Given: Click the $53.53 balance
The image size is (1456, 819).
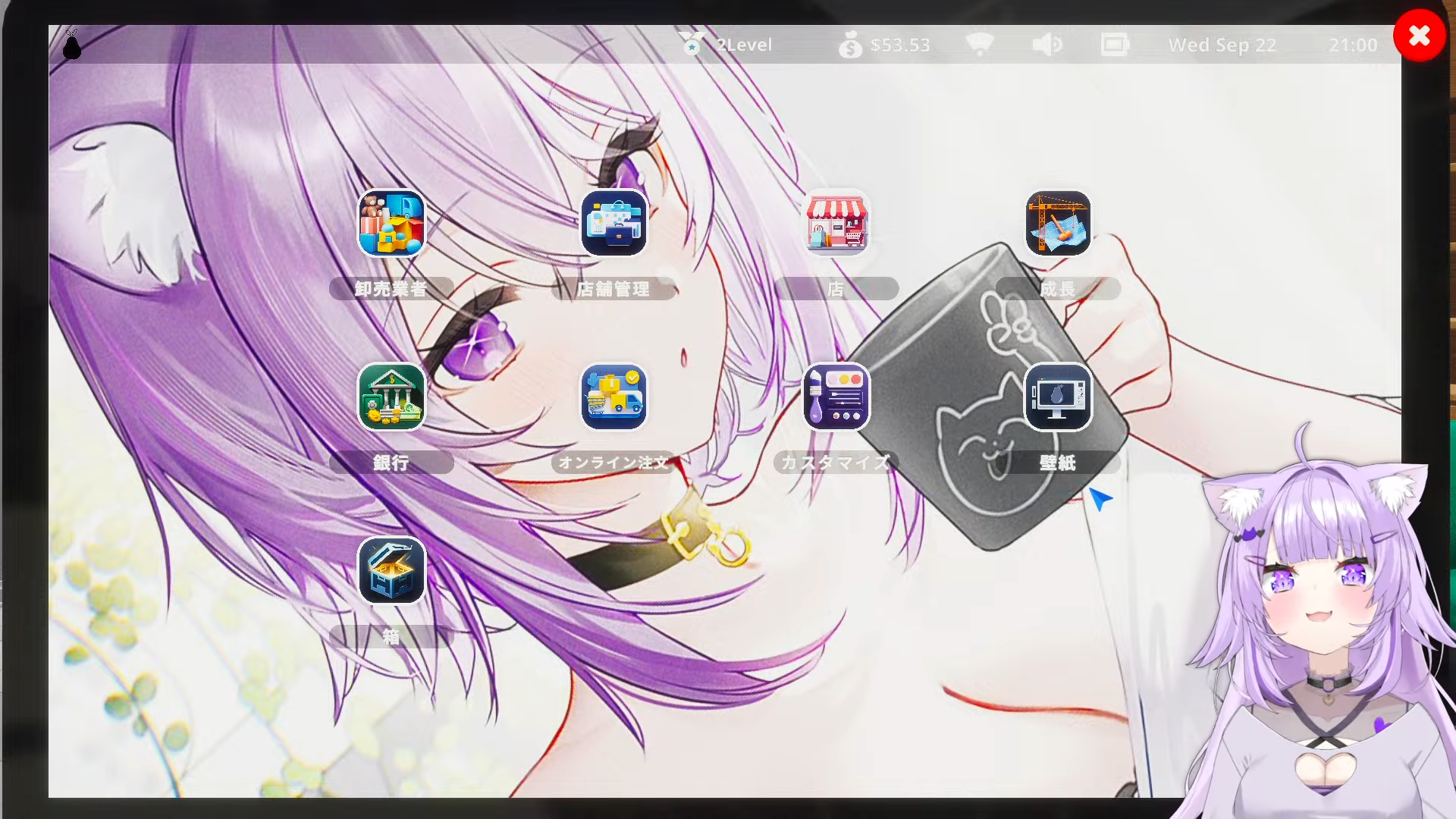Looking at the screenshot, I should [x=900, y=45].
